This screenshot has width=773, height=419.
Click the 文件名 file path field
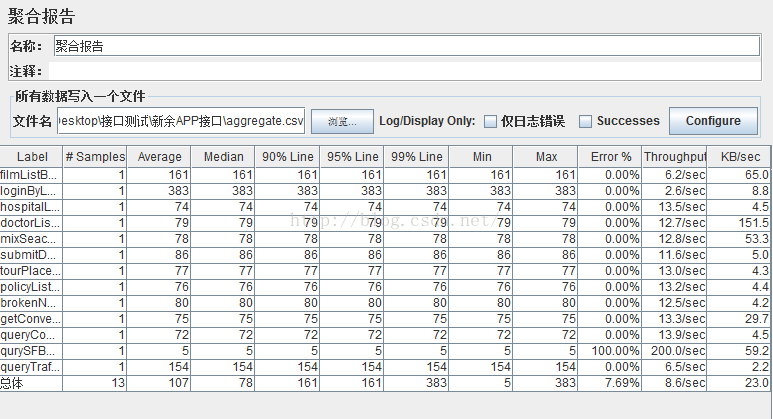coord(181,121)
